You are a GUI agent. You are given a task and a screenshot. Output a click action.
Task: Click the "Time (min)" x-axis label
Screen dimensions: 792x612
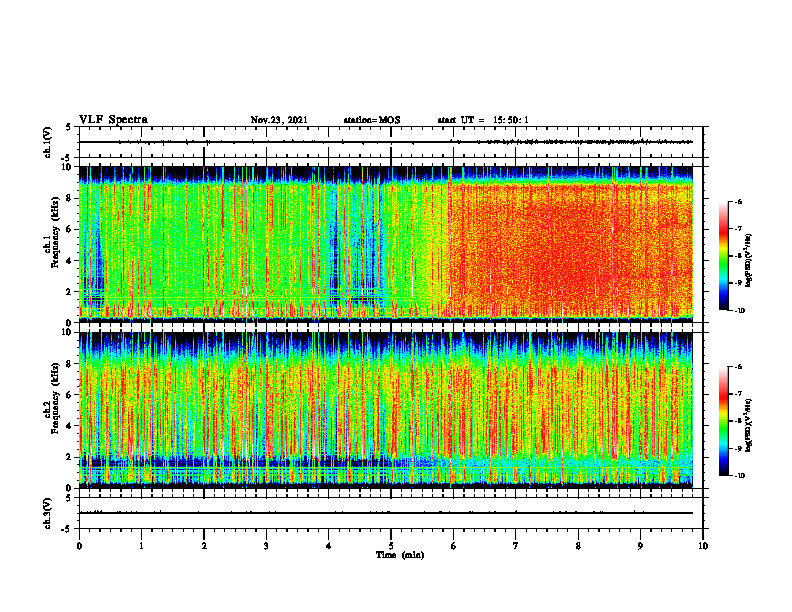point(400,555)
